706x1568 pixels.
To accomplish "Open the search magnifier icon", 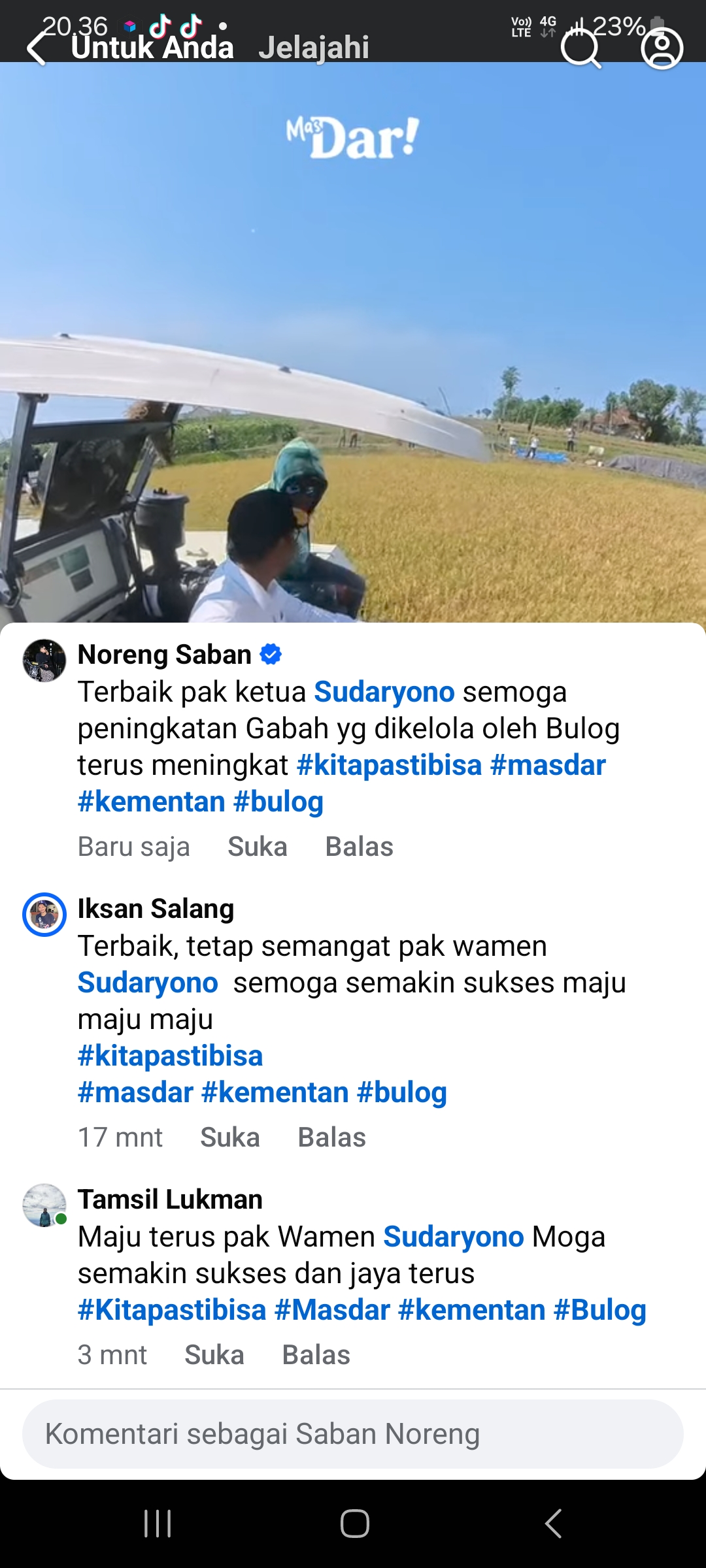I will (x=580, y=48).
